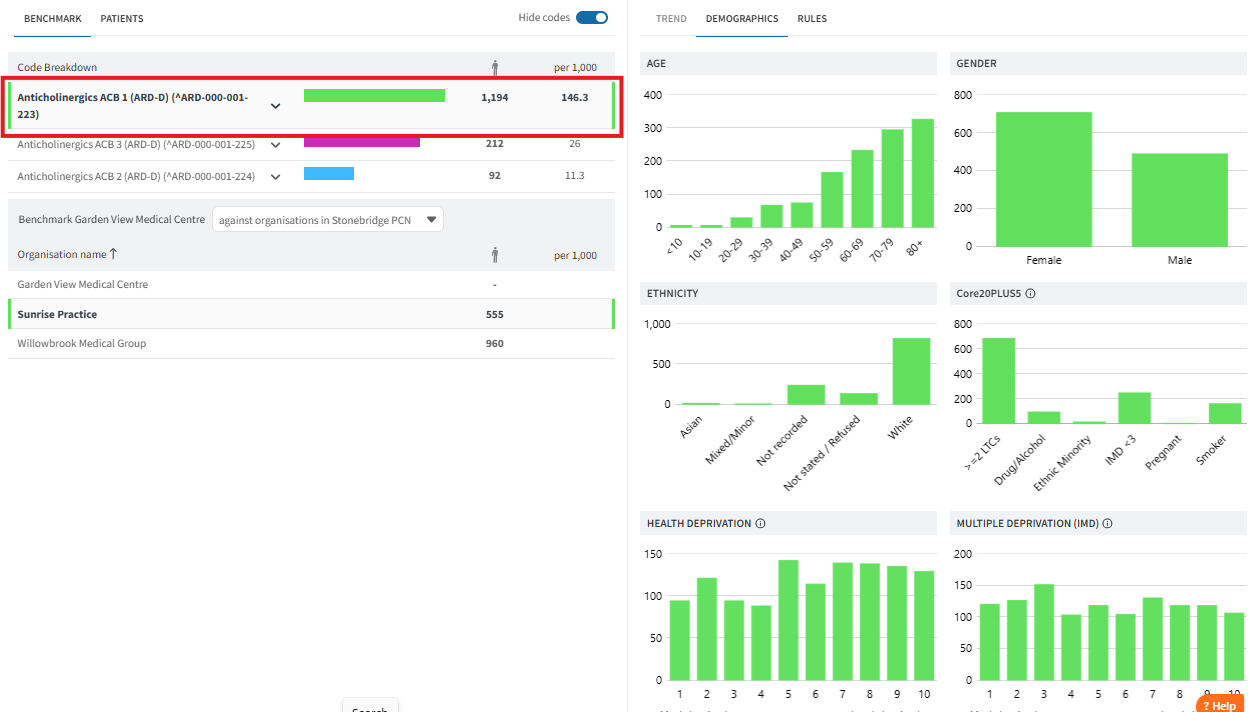The image size is (1250, 712).
Task: Click the green ACB 1 progress bar
Action: (374, 96)
